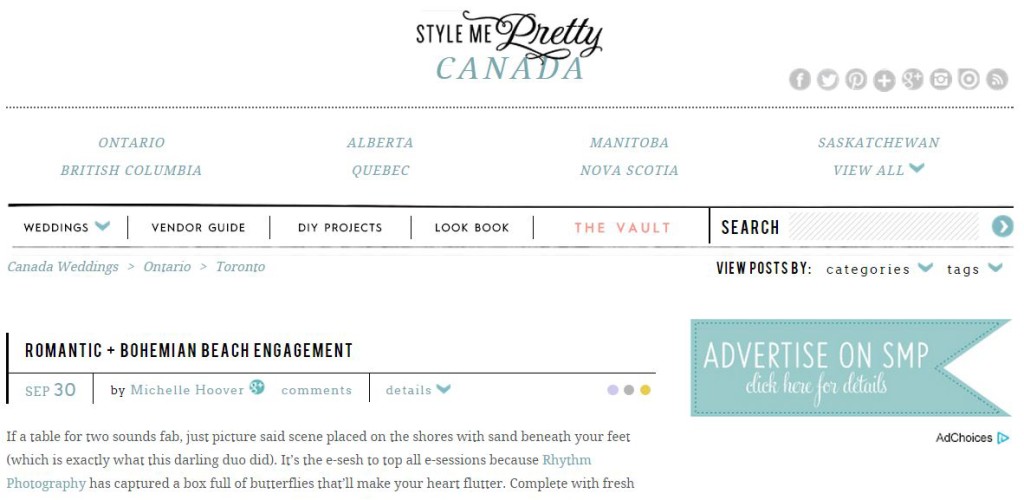Open the Twitter social icon
The height and width of the screenshot is (500, 1024).
pyautogui.click(x=827, y=80)
